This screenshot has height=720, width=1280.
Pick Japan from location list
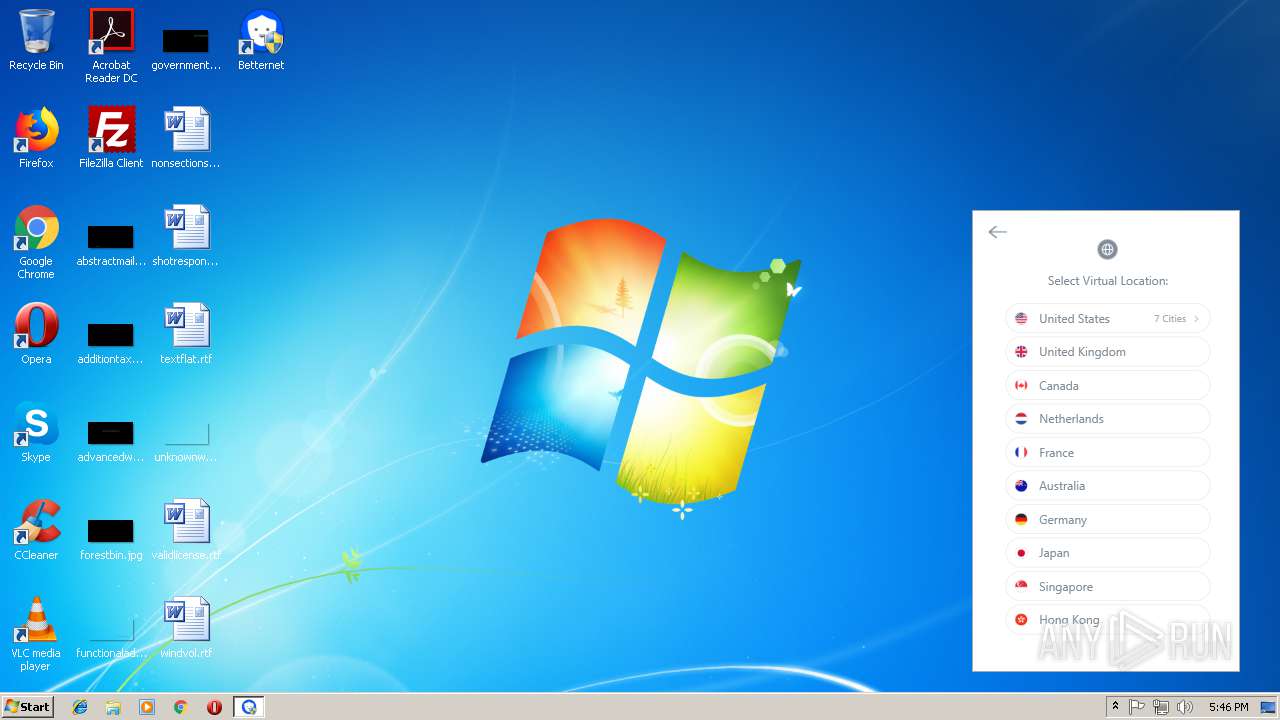[x=1108, y=553]
